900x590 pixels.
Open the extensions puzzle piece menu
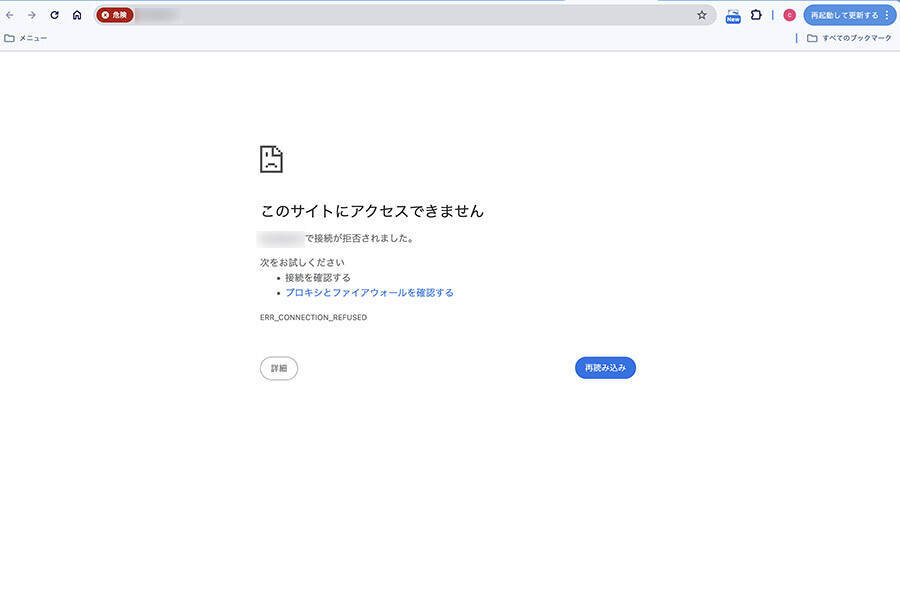click(x=756, y=15)
